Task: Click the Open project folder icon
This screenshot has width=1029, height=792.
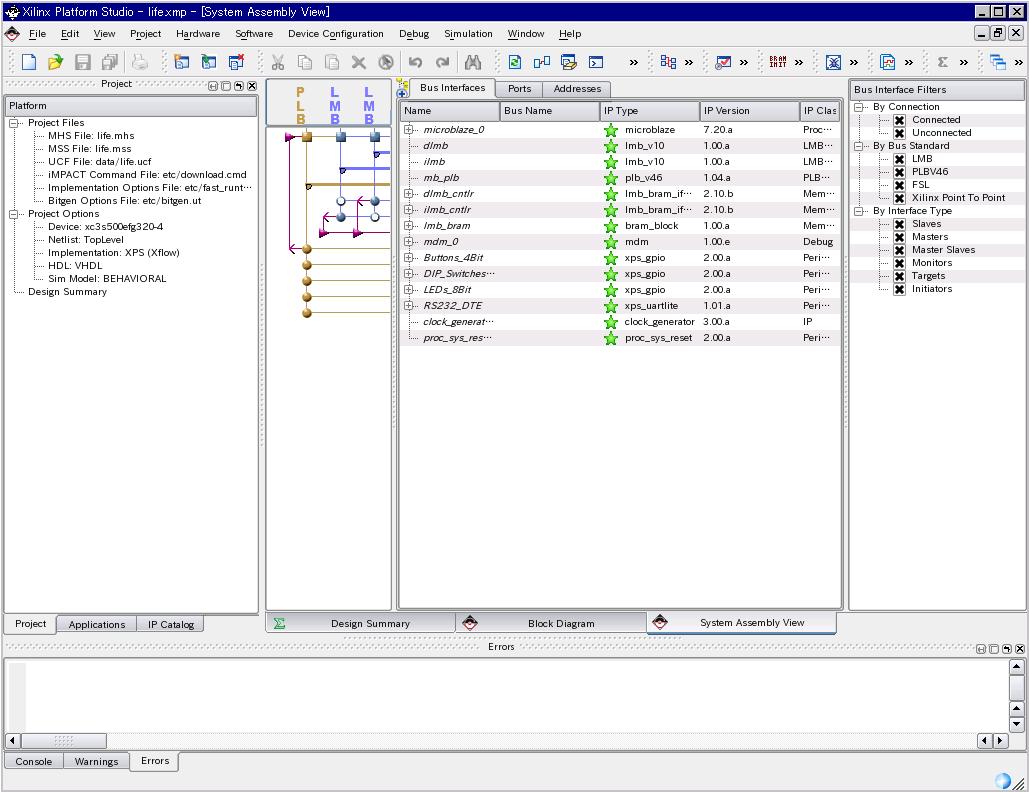Action: [56, 62]
